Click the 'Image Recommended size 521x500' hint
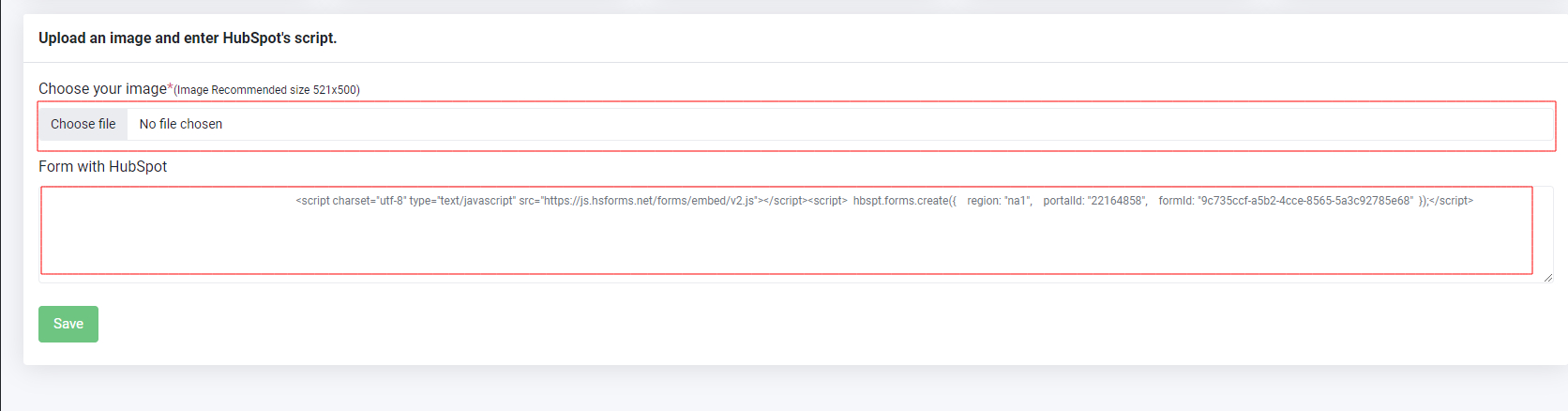This screenshot has height=411, width=1568. point(267,90)
